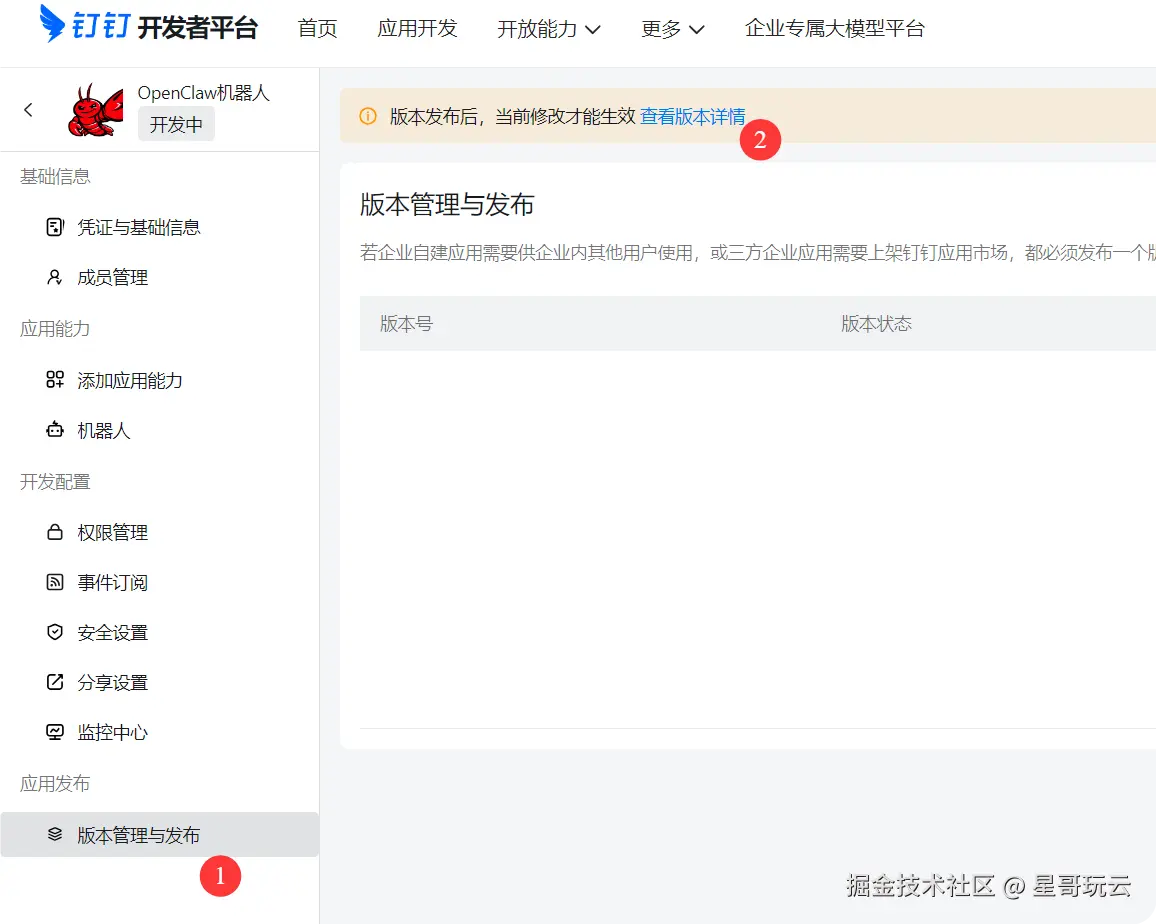Select 版本管理与发布 in sidebar
Viewport: 1156px width, 924px height.
pyautogui.click(x=159, y=835)
